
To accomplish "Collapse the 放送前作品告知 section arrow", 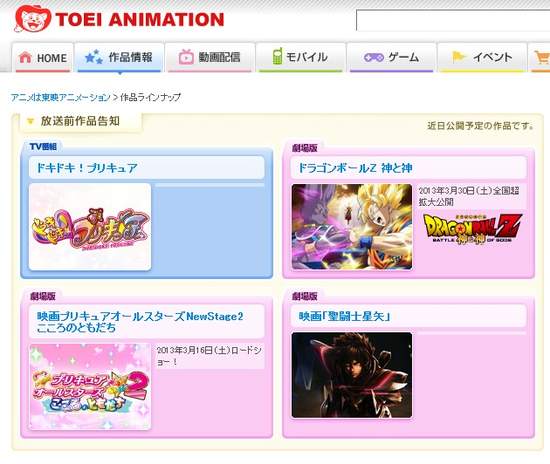I will [31, 121].
